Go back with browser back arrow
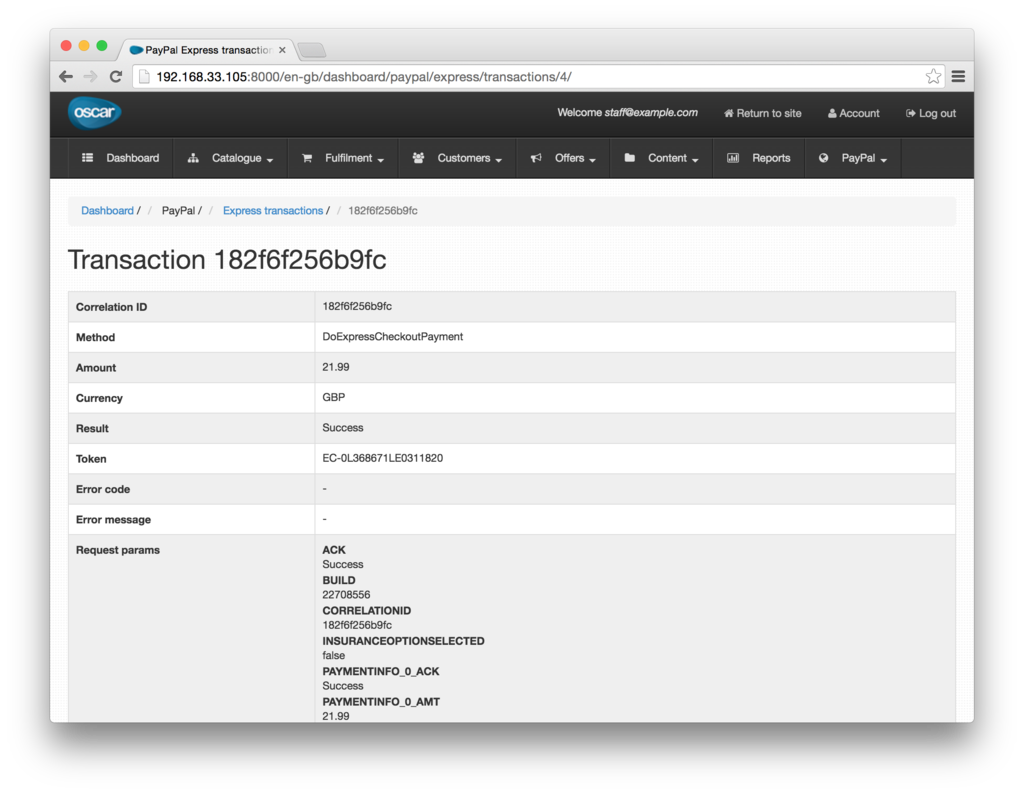This screenshot has width=1024, height=794. pyautogui.click(x=66, y=77)
